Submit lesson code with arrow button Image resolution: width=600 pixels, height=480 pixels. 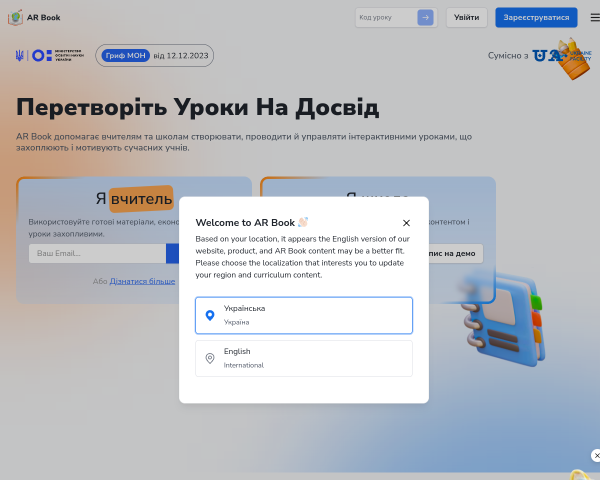click(425, 18)
